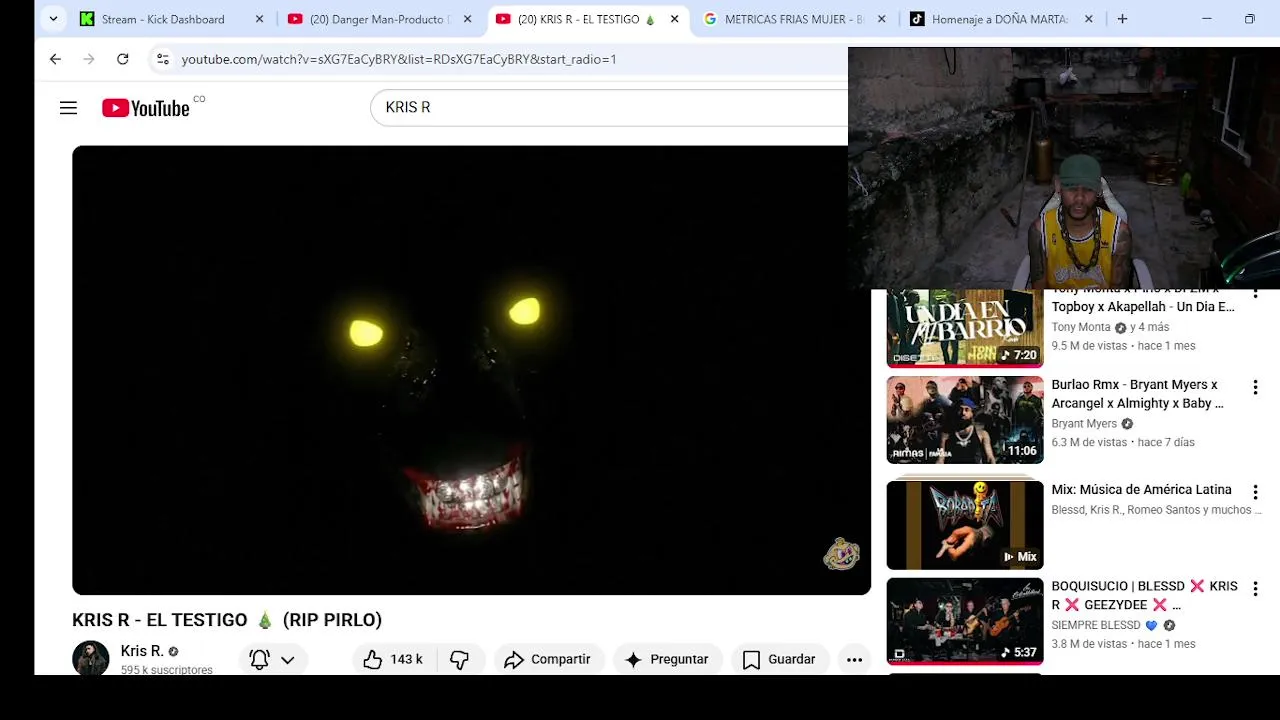Close the Homenaje a DOÑA MARTA tab
The width and height of the screenshot is (1280, 720).
pos(1088,19)
